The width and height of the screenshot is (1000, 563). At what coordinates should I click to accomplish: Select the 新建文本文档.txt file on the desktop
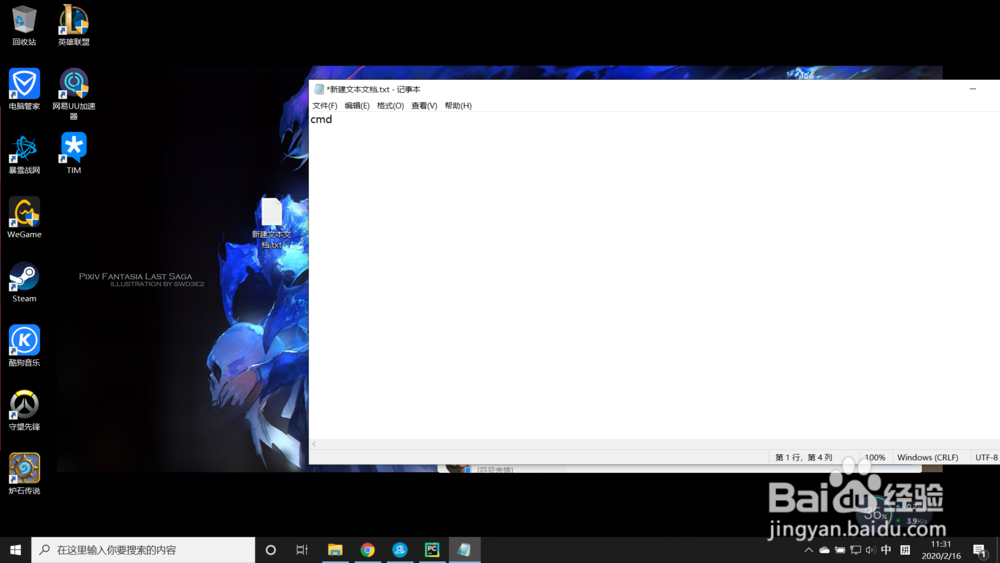(272, 223)
